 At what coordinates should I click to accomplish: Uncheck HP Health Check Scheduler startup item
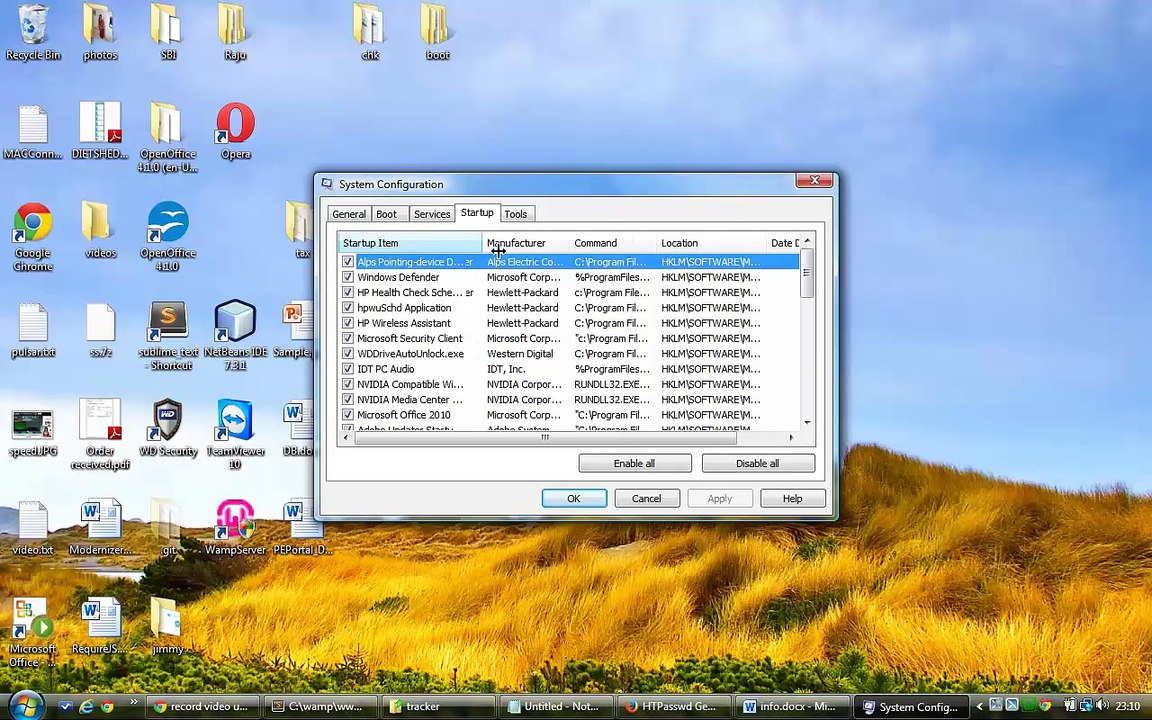[x=348, y=292]
